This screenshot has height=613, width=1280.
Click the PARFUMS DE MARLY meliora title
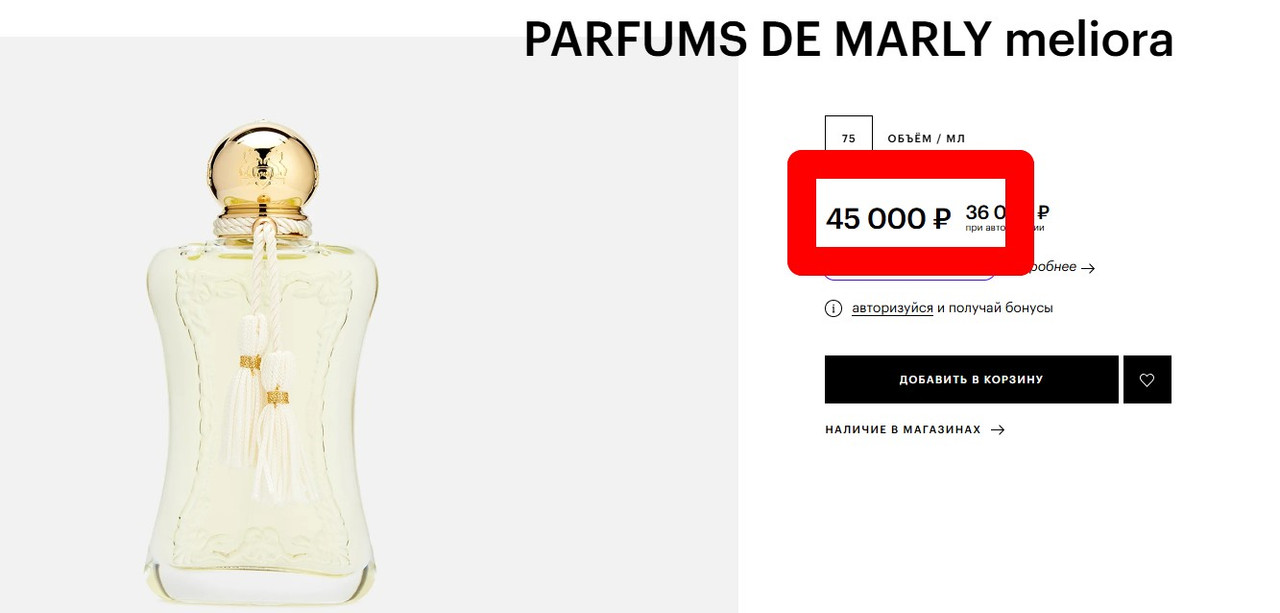tap(848, 39)
